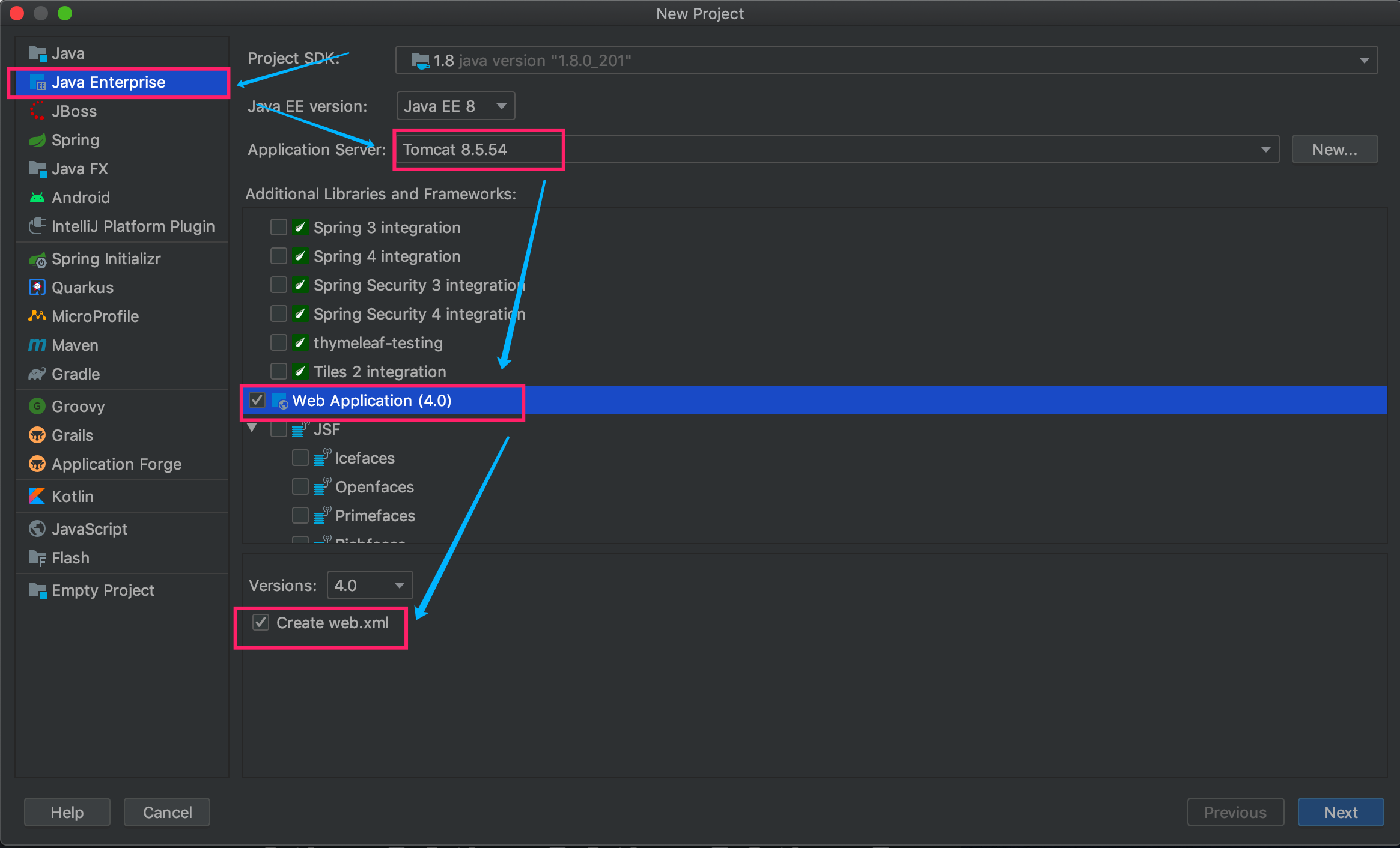Click the Android robot icon
This screenshot has height=848, width=1400.
point(37,198)
